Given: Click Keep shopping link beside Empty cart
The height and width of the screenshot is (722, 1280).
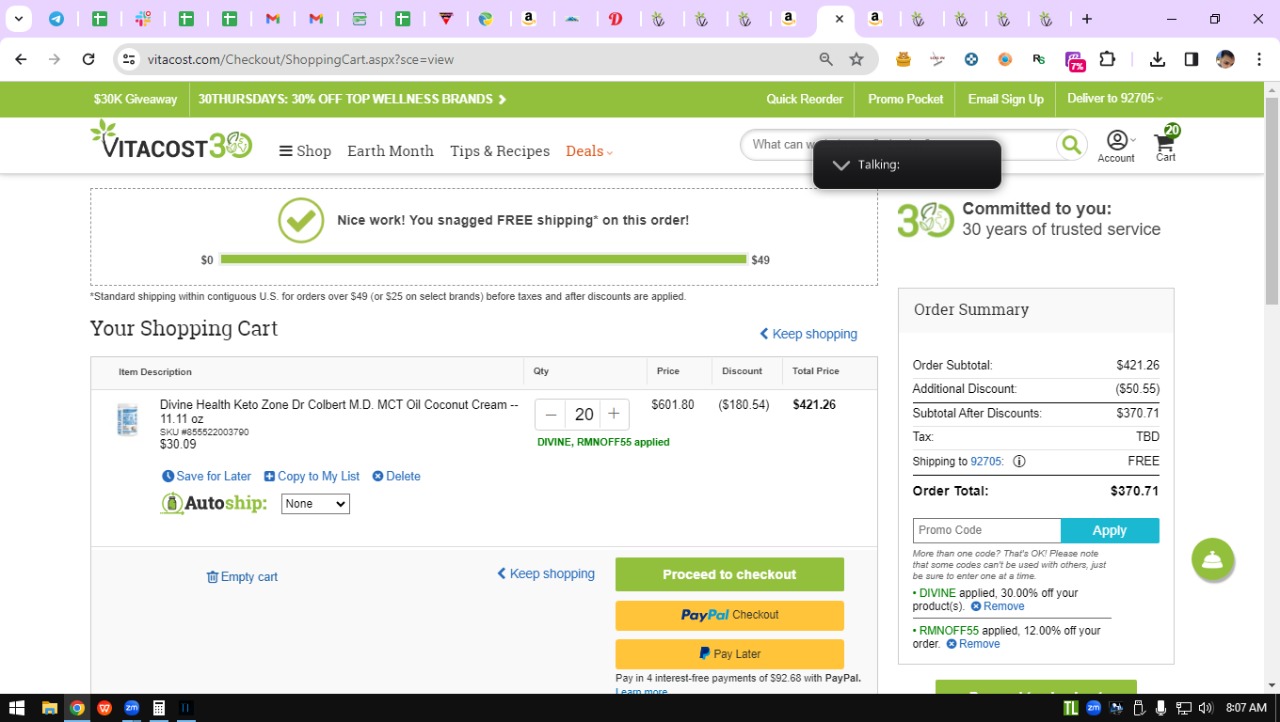Looking at the screenshot, I should coord(546,574).
